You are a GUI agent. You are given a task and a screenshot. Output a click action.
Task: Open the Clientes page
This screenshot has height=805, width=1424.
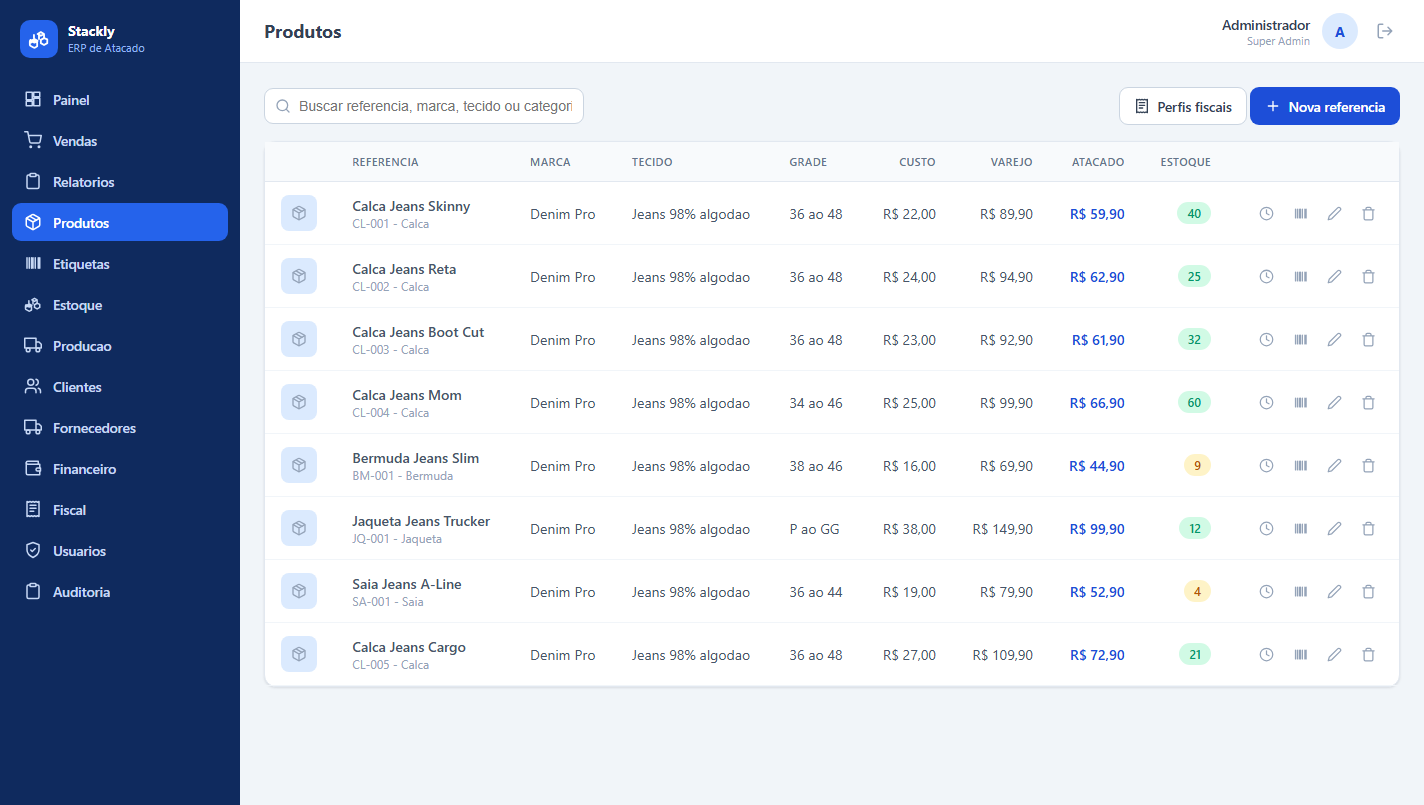pos(120,387)
